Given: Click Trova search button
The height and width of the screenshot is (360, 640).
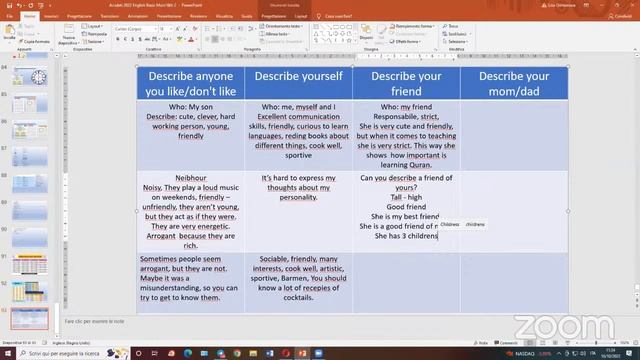Looking at the screenshot, I should [x=451, y=26].
